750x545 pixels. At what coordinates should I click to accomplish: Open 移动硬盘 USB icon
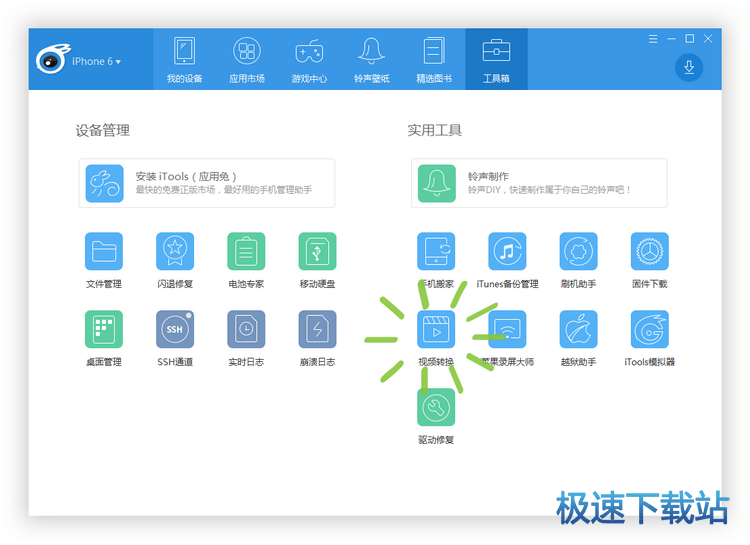[x=318, y=251]
